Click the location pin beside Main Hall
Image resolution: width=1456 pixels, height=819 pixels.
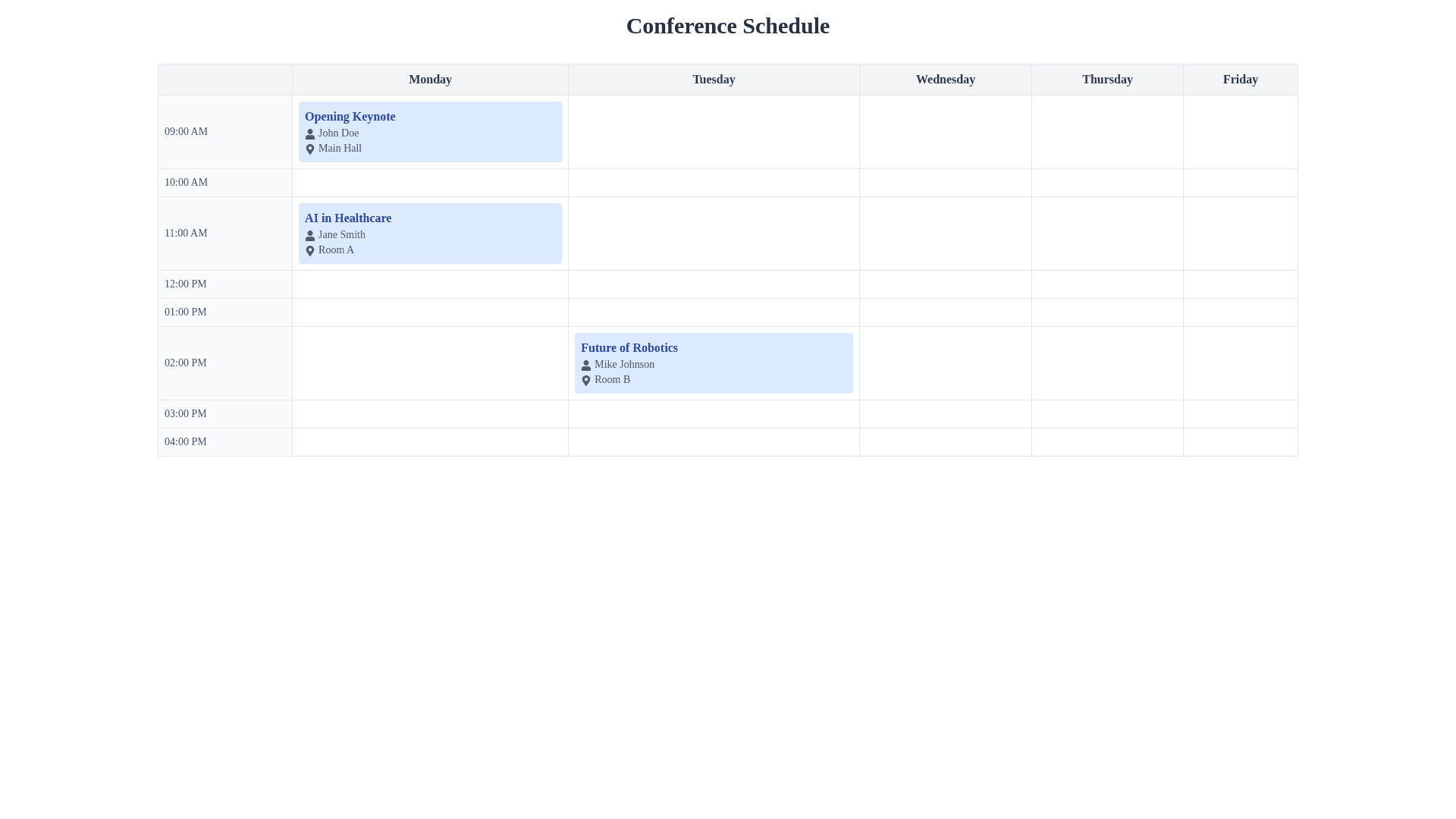click(310, 149)
